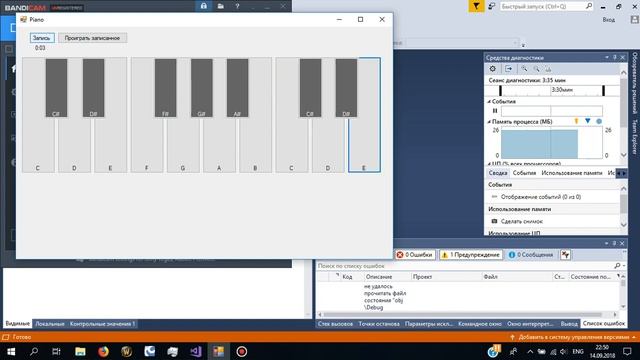Image resolution: width=640 pixels, height=360 pixels.
Task: Open the Использование памяти tab
Action: [571, 173]
